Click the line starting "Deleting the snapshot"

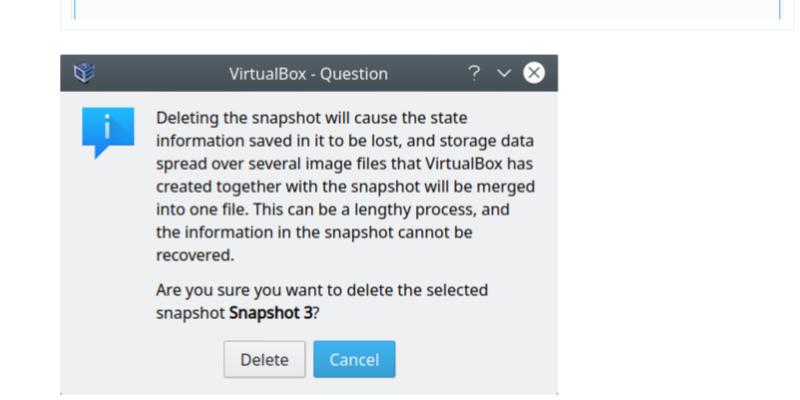[311, 118]
